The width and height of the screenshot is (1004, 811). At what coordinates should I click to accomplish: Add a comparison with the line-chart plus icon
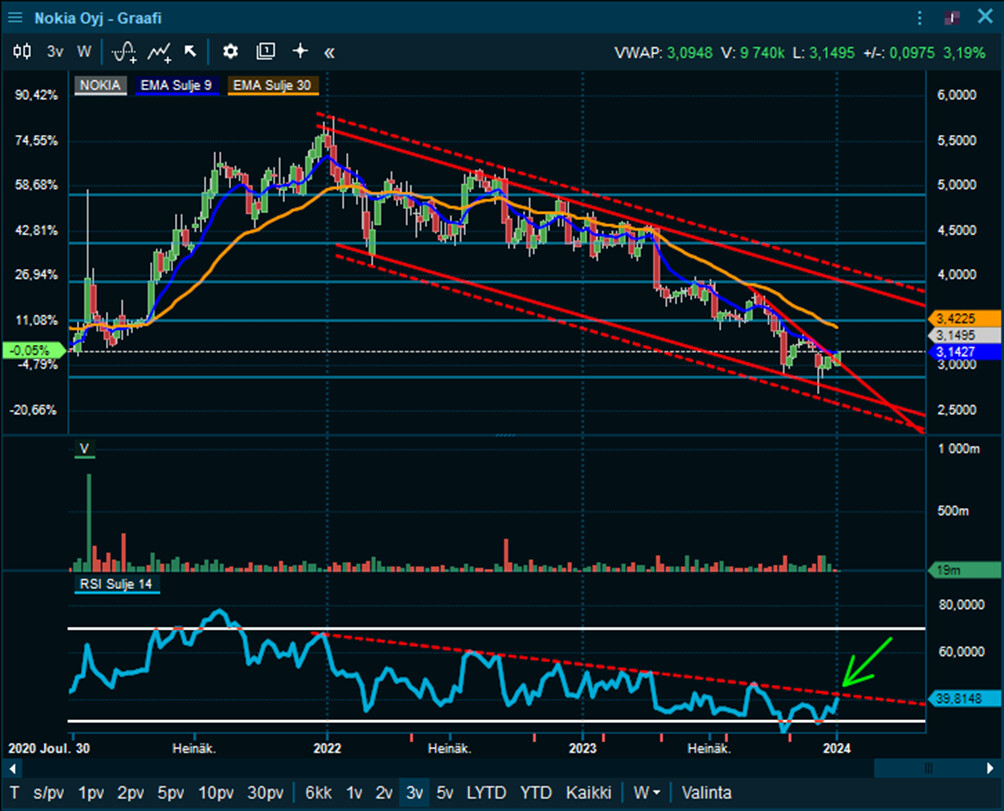tap(159, 52)
